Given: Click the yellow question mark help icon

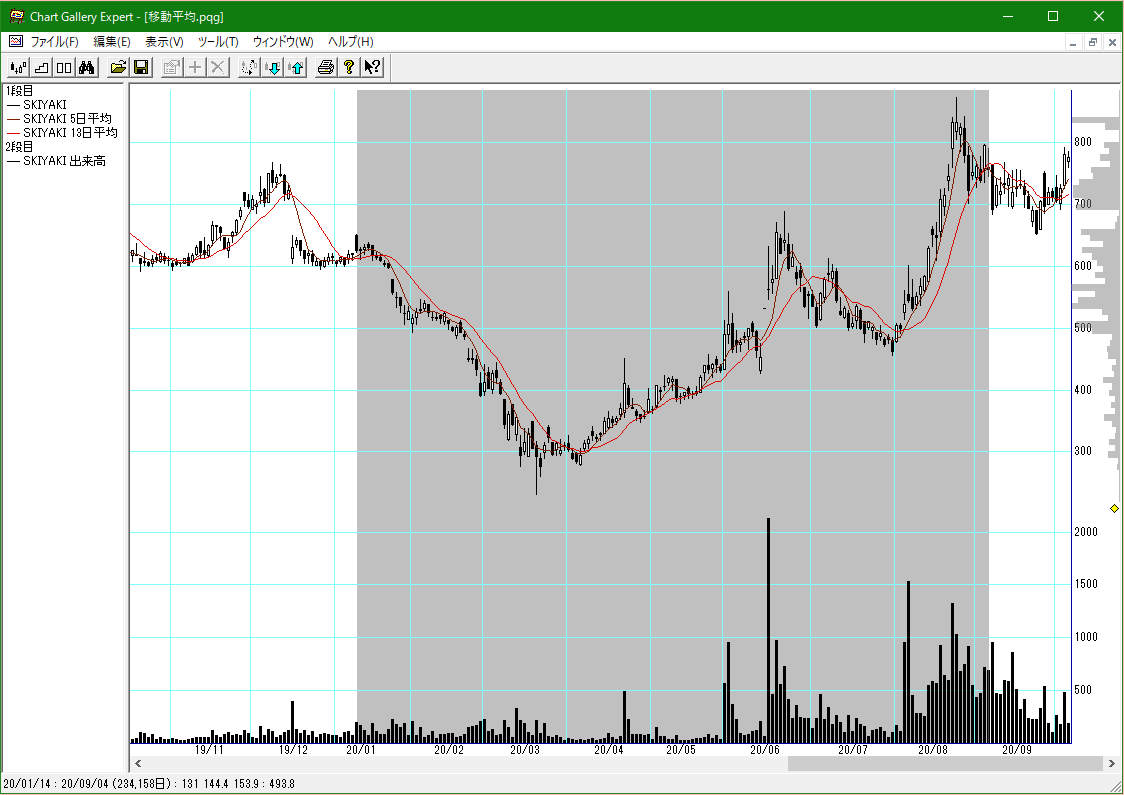Looking at the screenshot, I should [349, 67].
